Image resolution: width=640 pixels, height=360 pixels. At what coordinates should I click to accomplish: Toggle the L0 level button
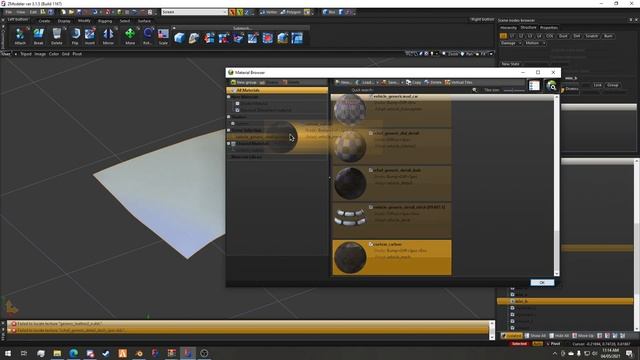pyautogui.click(x=503, y=36)
